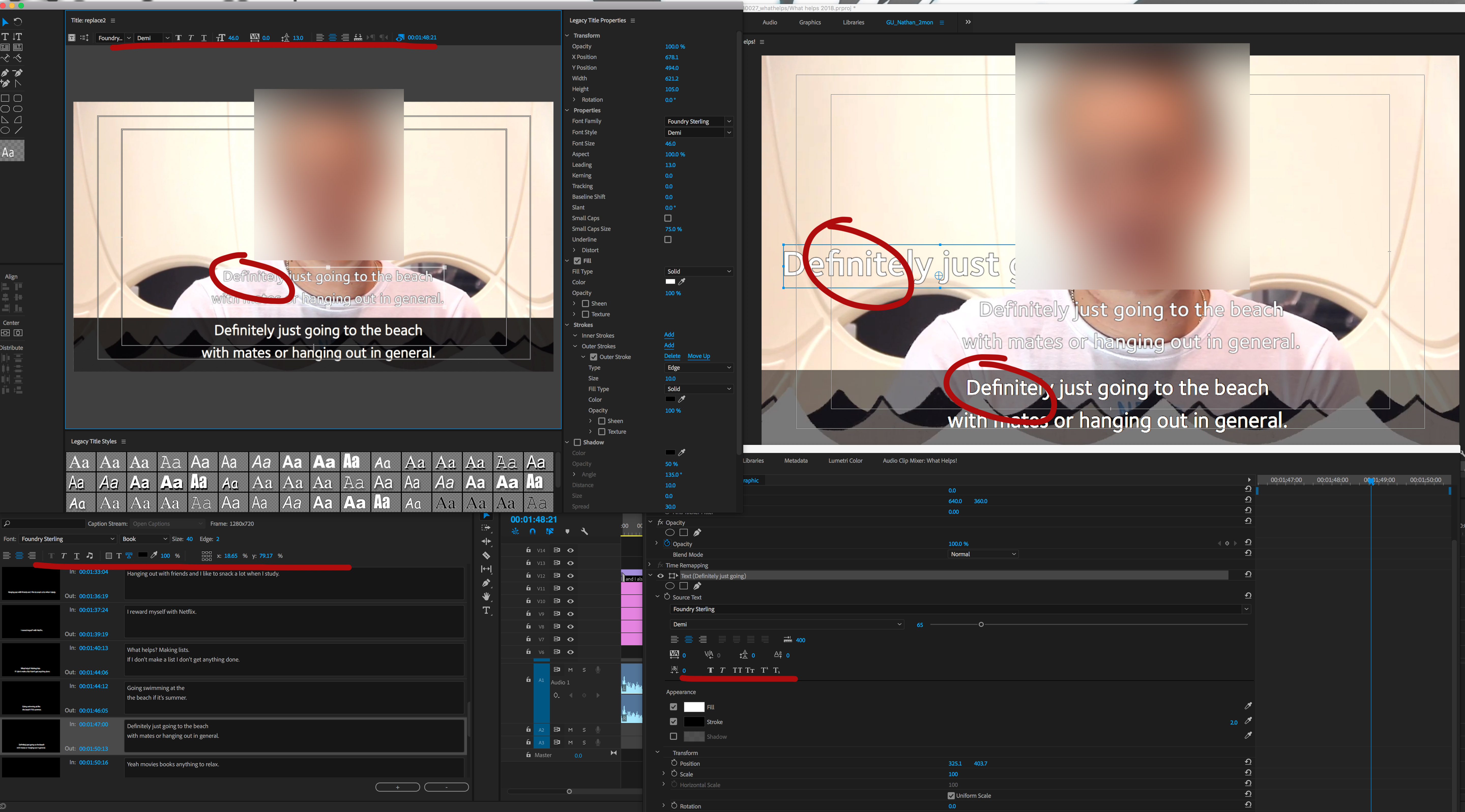Screen dimensions: 1465x812
Task: Open captions font style Book dropdown
Action: 144,539
